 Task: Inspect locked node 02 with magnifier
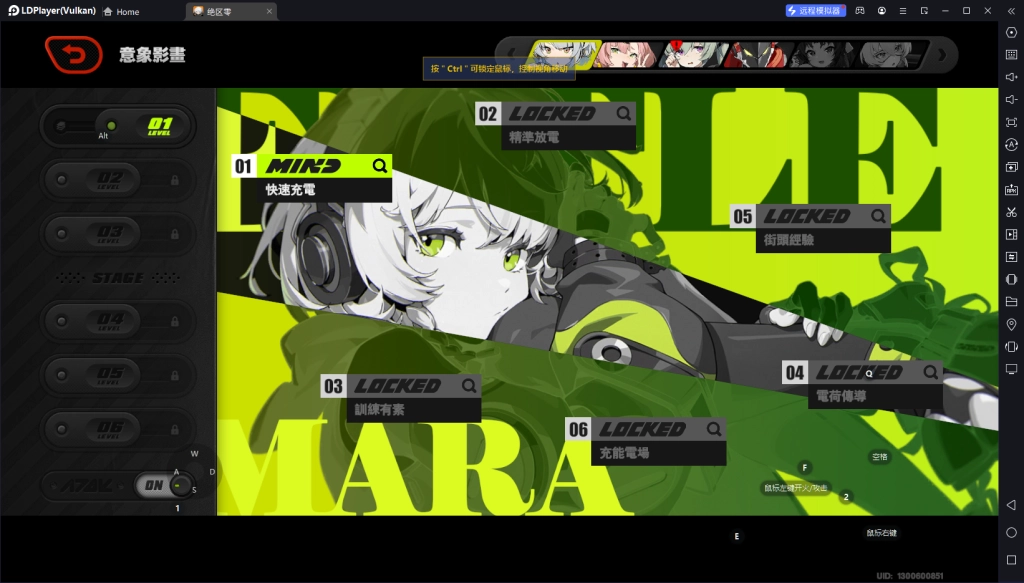(623, 114)
